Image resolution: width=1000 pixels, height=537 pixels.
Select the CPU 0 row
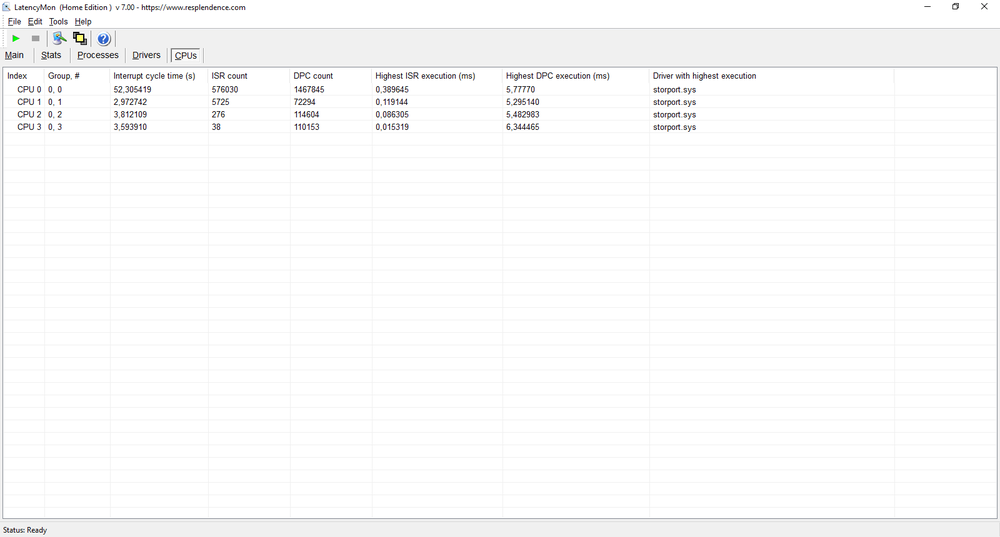30,89
